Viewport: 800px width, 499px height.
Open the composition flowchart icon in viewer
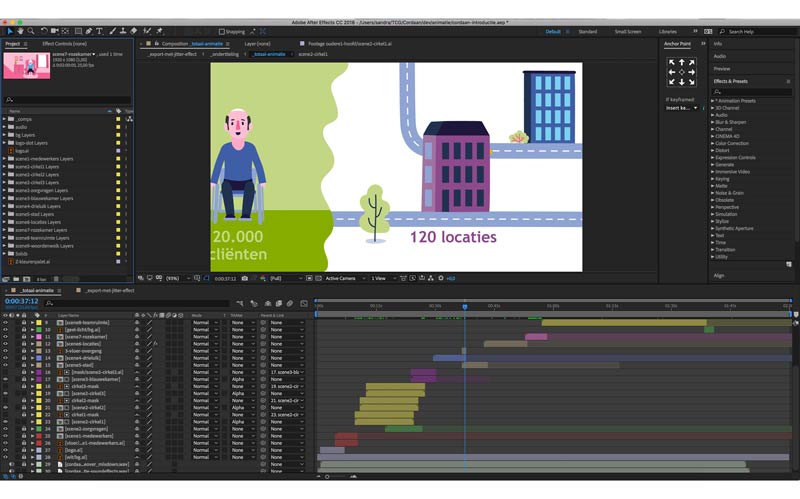coord(431,279)
